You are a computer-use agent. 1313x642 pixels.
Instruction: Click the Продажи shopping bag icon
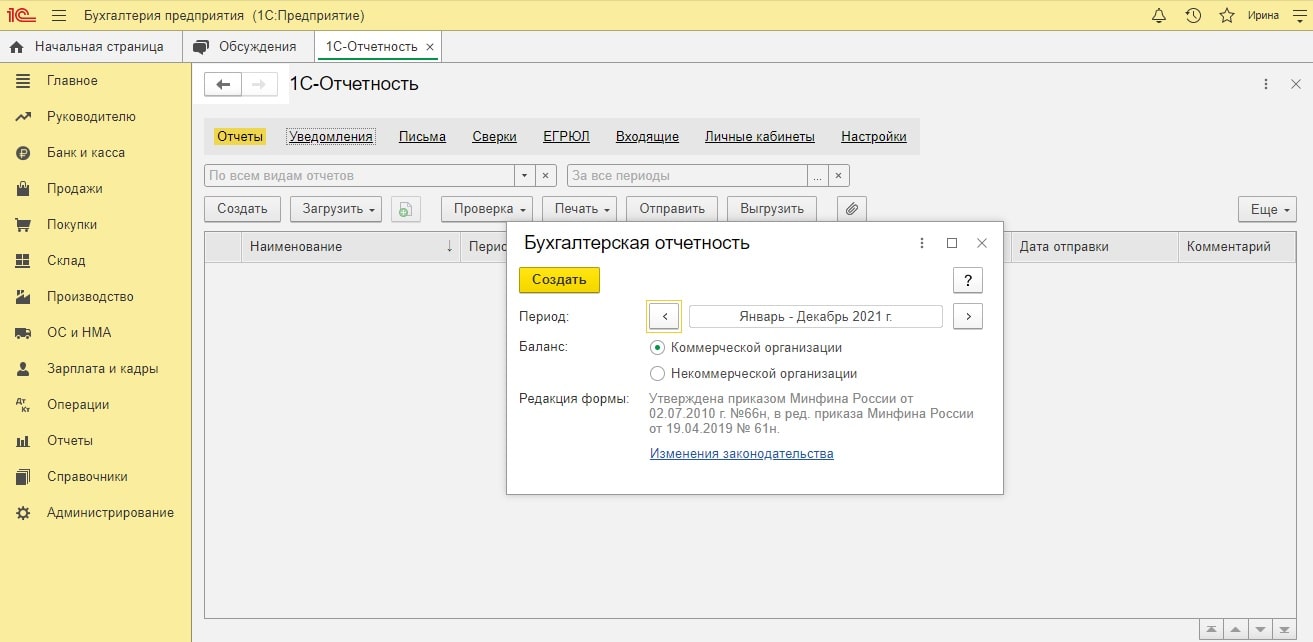(x=24, y=189)
